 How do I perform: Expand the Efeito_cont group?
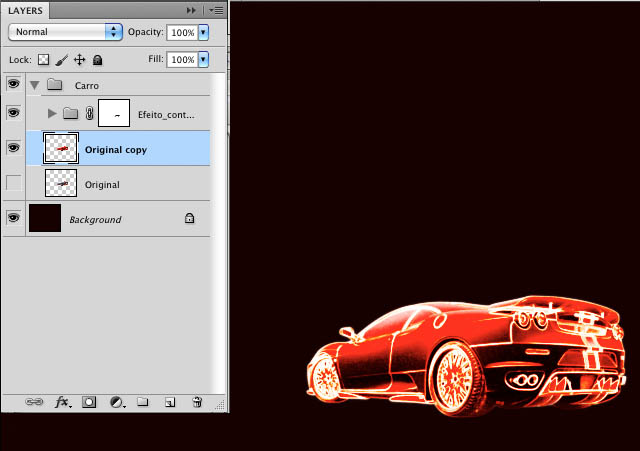click(52, 113)
